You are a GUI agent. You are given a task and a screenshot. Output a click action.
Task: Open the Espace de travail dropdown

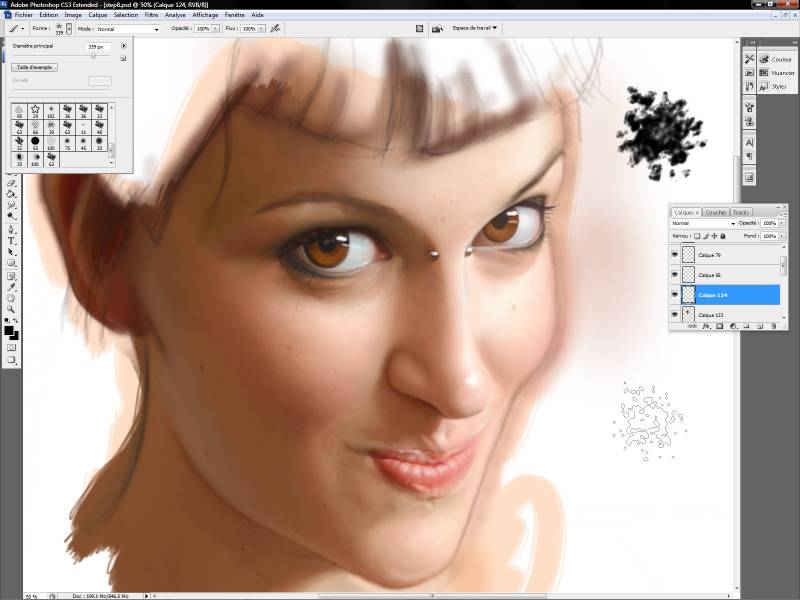tap(475, 28)
